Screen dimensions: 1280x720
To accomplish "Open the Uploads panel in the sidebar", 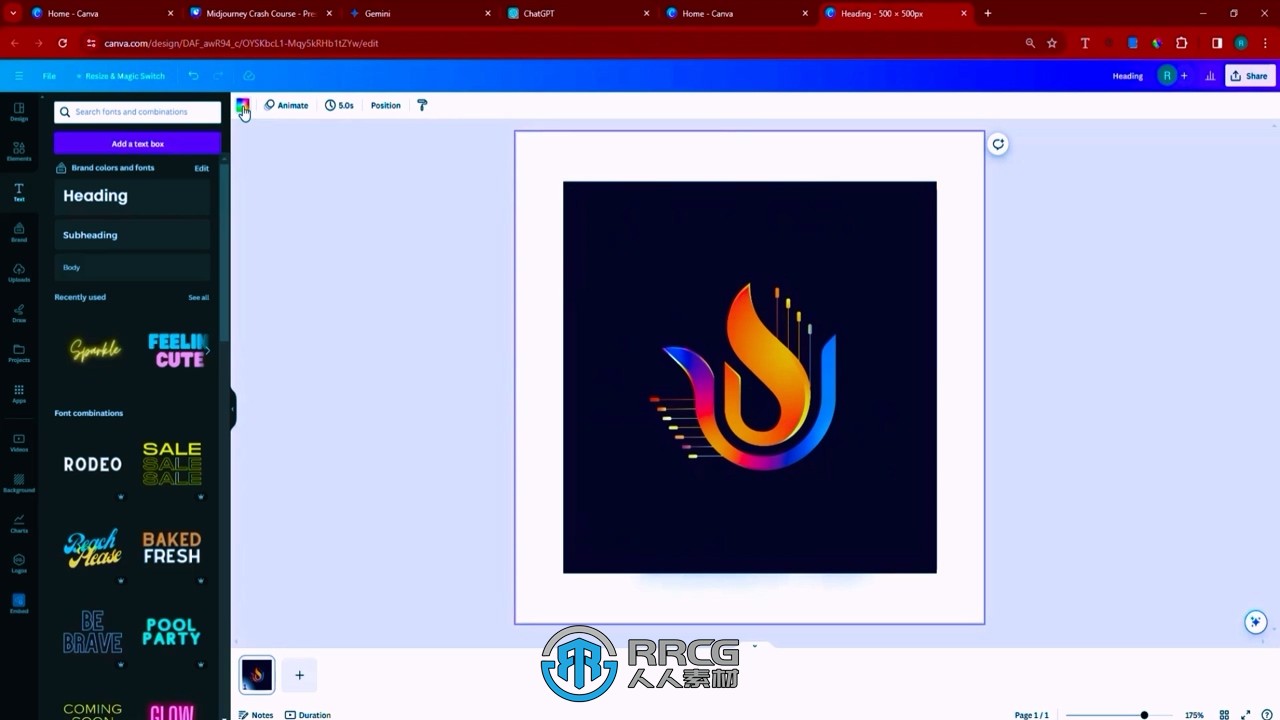I will (19, 272).
